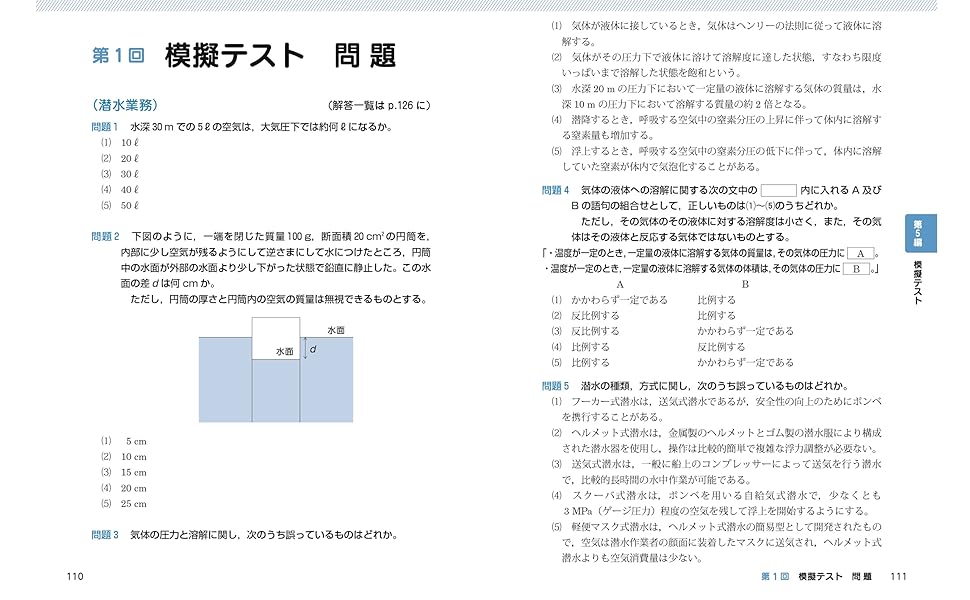Select the option beginning 'ヘルメット式潜水は'

pyautogui.click(x=716, y=440)
